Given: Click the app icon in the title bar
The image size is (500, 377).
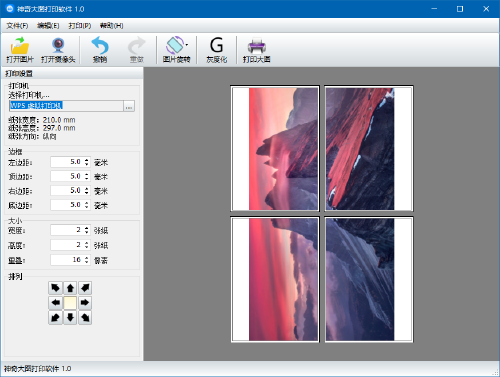Looking at the screenshot, I should [10, 9].
